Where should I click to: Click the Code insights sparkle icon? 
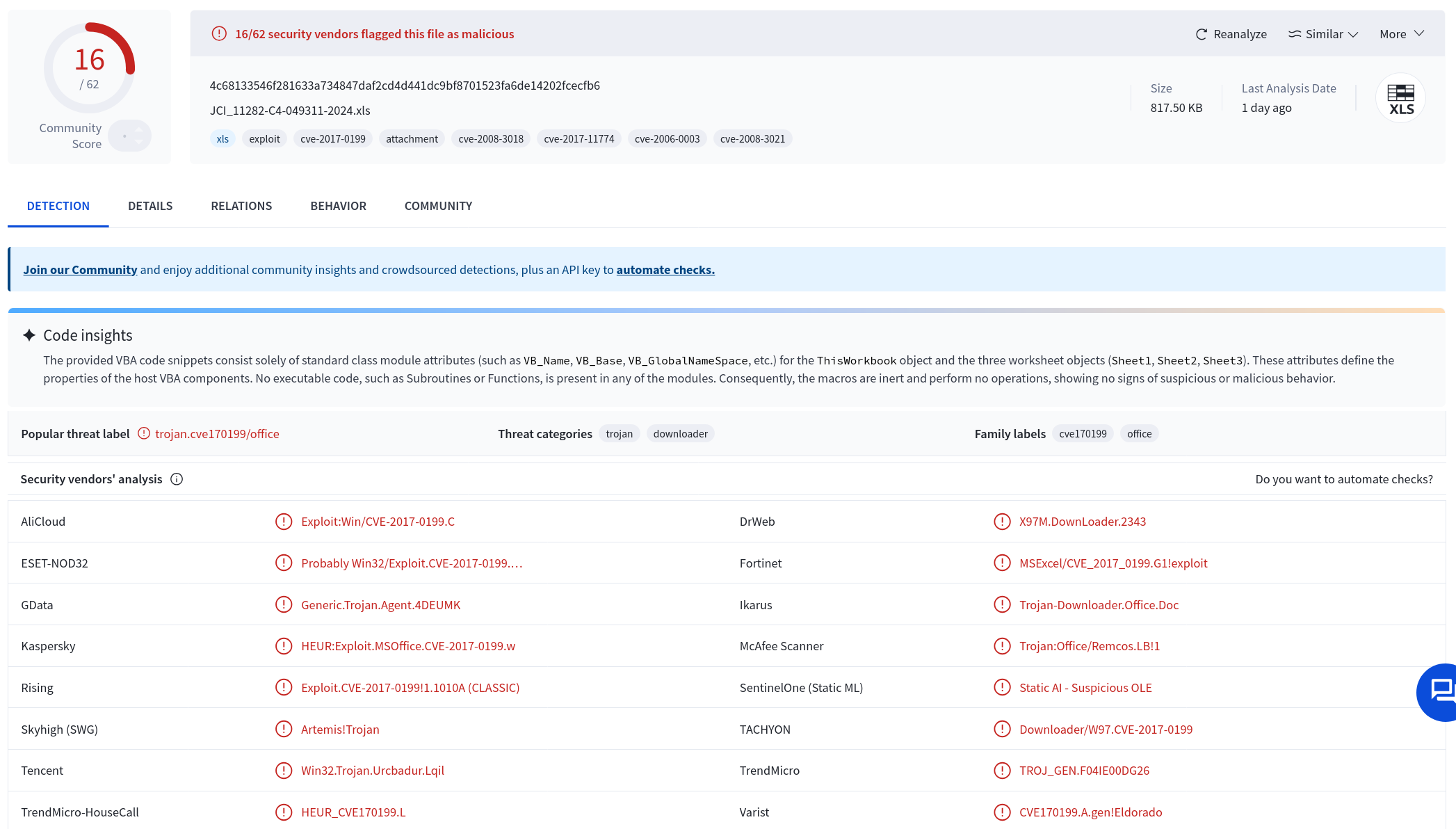point(29,335)
